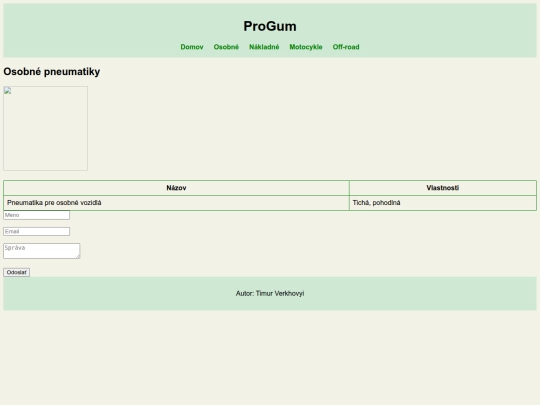The height and width of the screenshot is (405, 540).
Task: Open the Nákladné navigation link
Action: (x=264, y=47)
